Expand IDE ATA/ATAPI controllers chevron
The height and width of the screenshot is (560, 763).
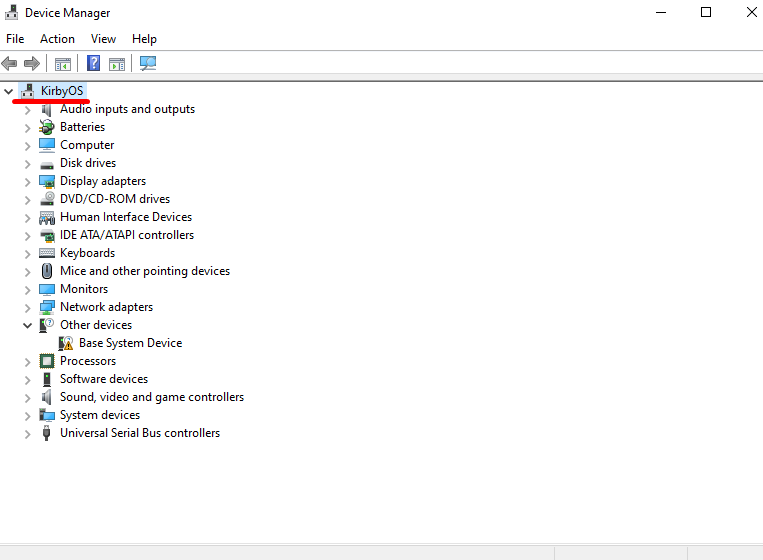coord(28,236)
